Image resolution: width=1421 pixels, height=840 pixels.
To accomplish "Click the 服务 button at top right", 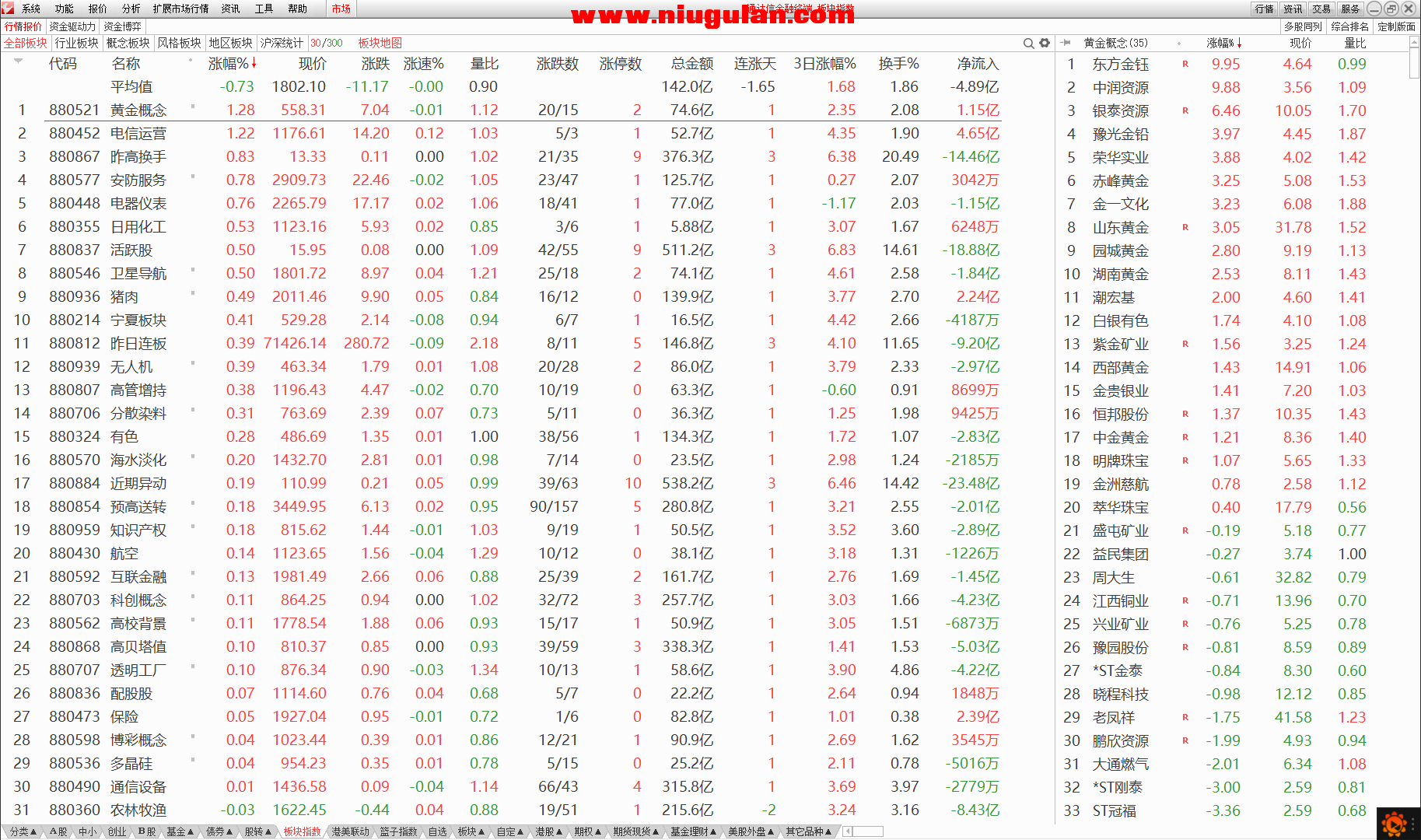I will (1350, 9).
